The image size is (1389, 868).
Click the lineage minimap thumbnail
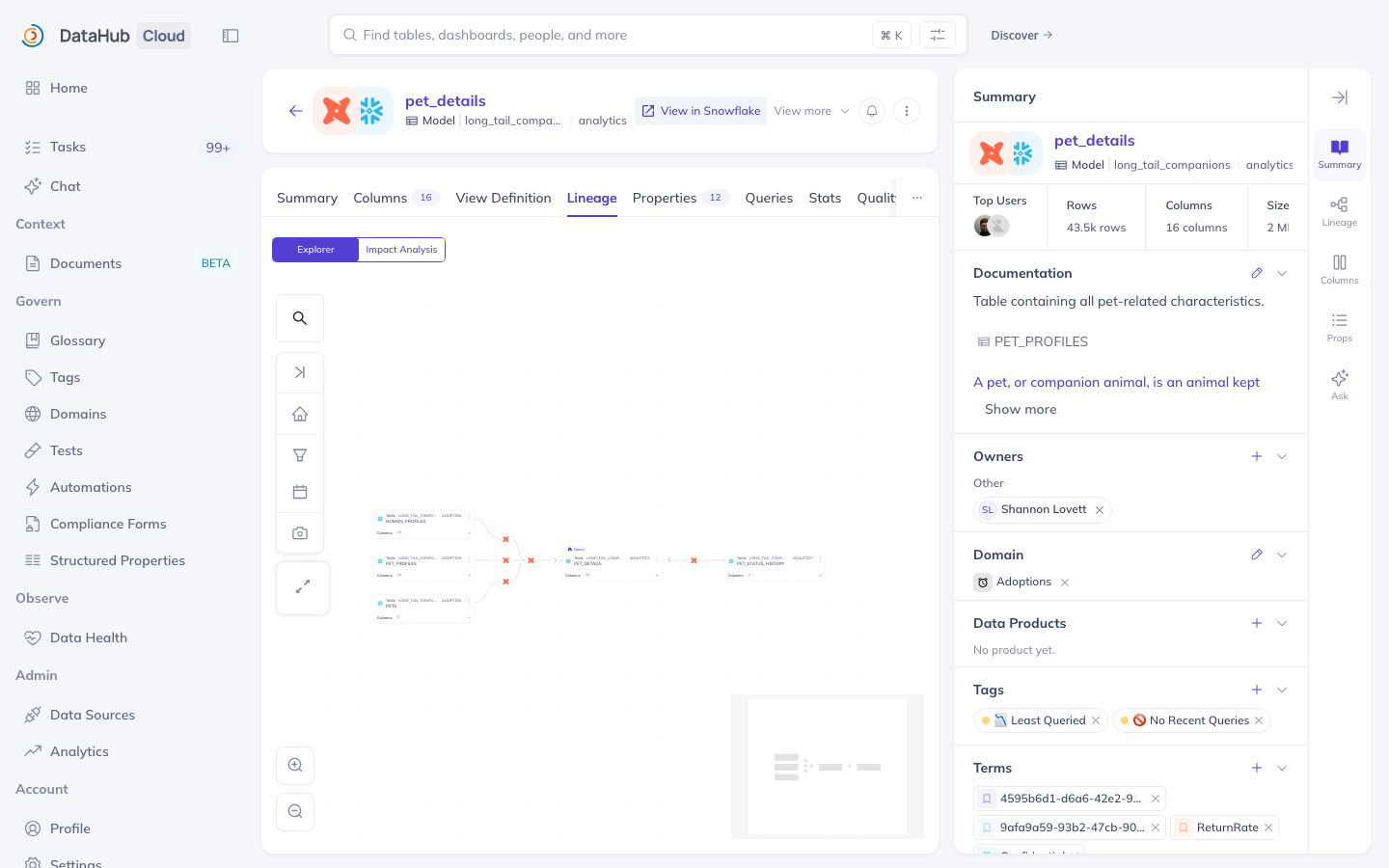(828, 767)
